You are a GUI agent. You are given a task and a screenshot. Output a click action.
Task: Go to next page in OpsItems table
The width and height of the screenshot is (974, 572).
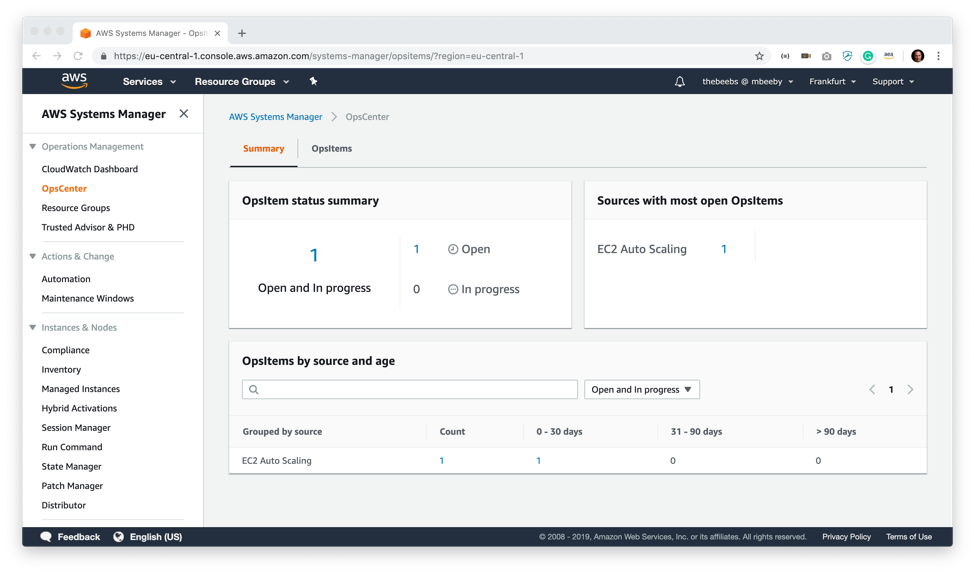[910, 389]
